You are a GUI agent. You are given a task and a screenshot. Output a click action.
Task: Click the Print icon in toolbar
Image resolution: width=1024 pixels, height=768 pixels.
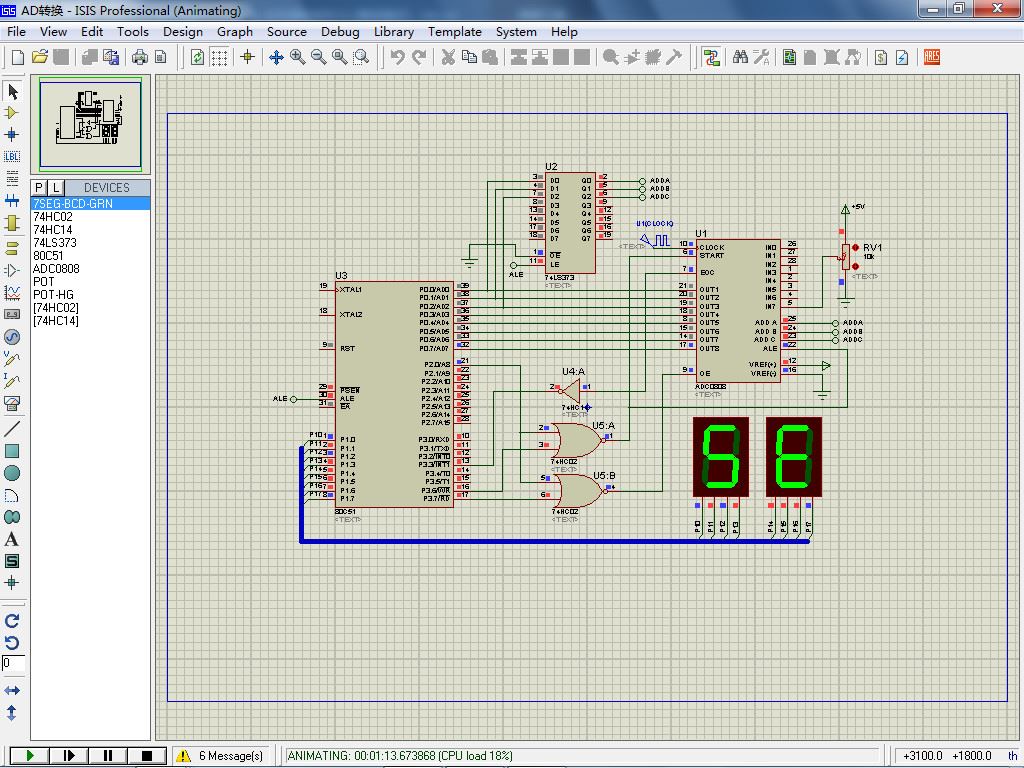(x=140, y=57)
